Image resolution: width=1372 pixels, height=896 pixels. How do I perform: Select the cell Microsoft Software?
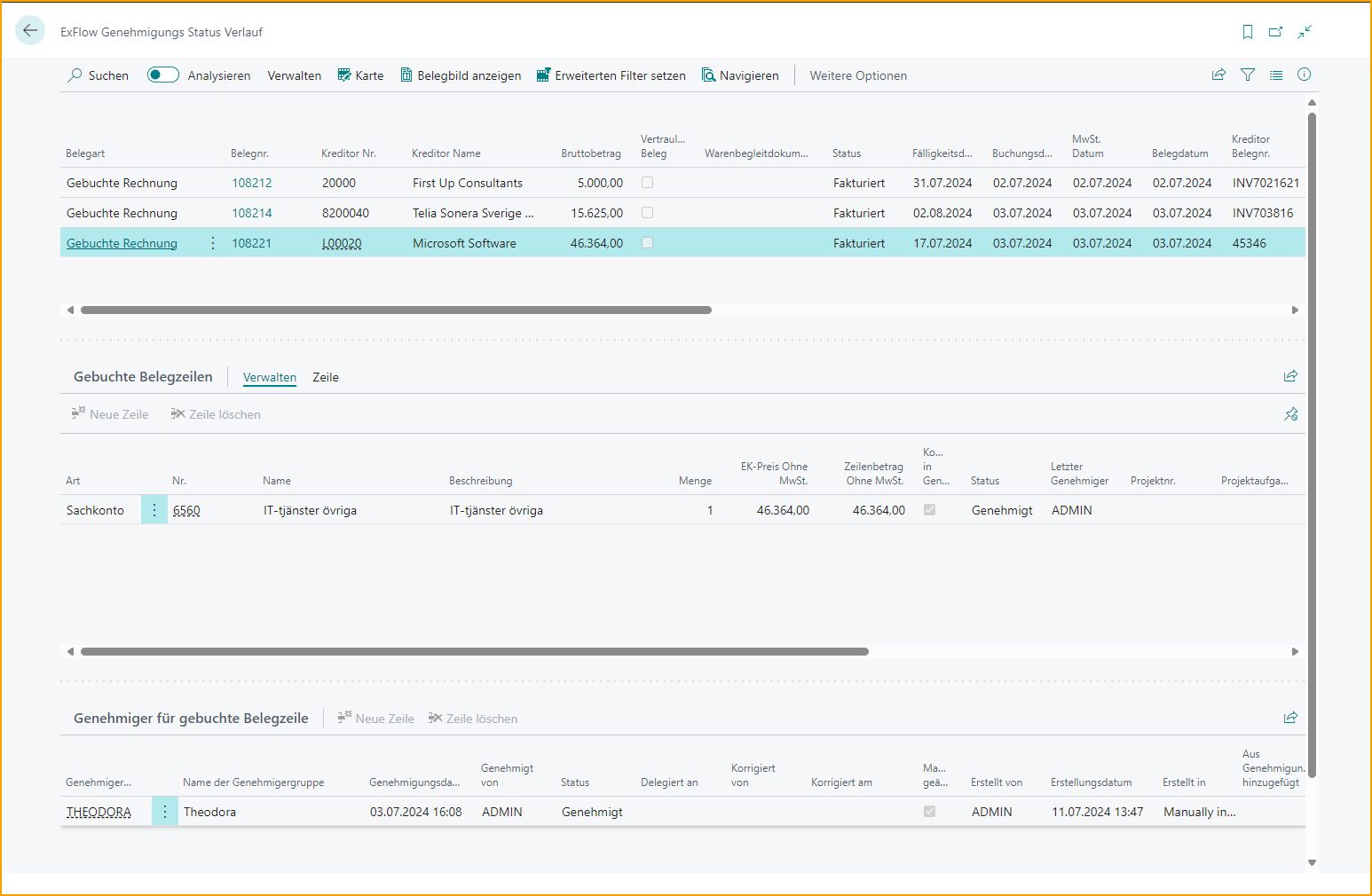(464, 243)
